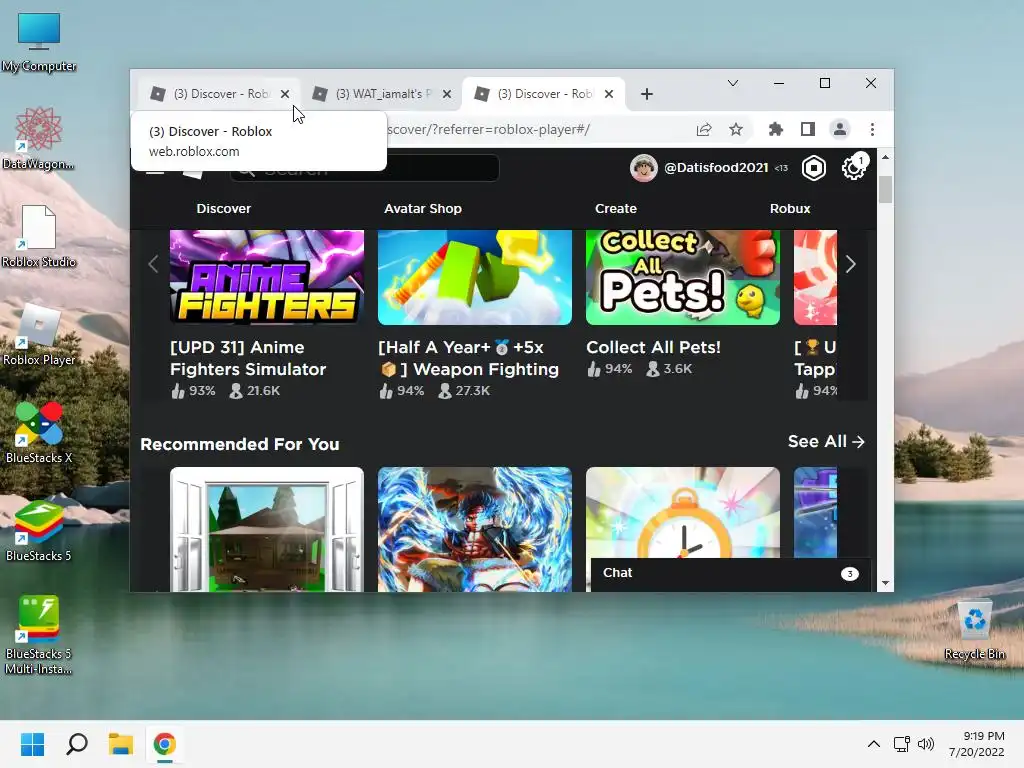Open the Windows Start menu
1024x768 pixels.
(x=32, y=744)
